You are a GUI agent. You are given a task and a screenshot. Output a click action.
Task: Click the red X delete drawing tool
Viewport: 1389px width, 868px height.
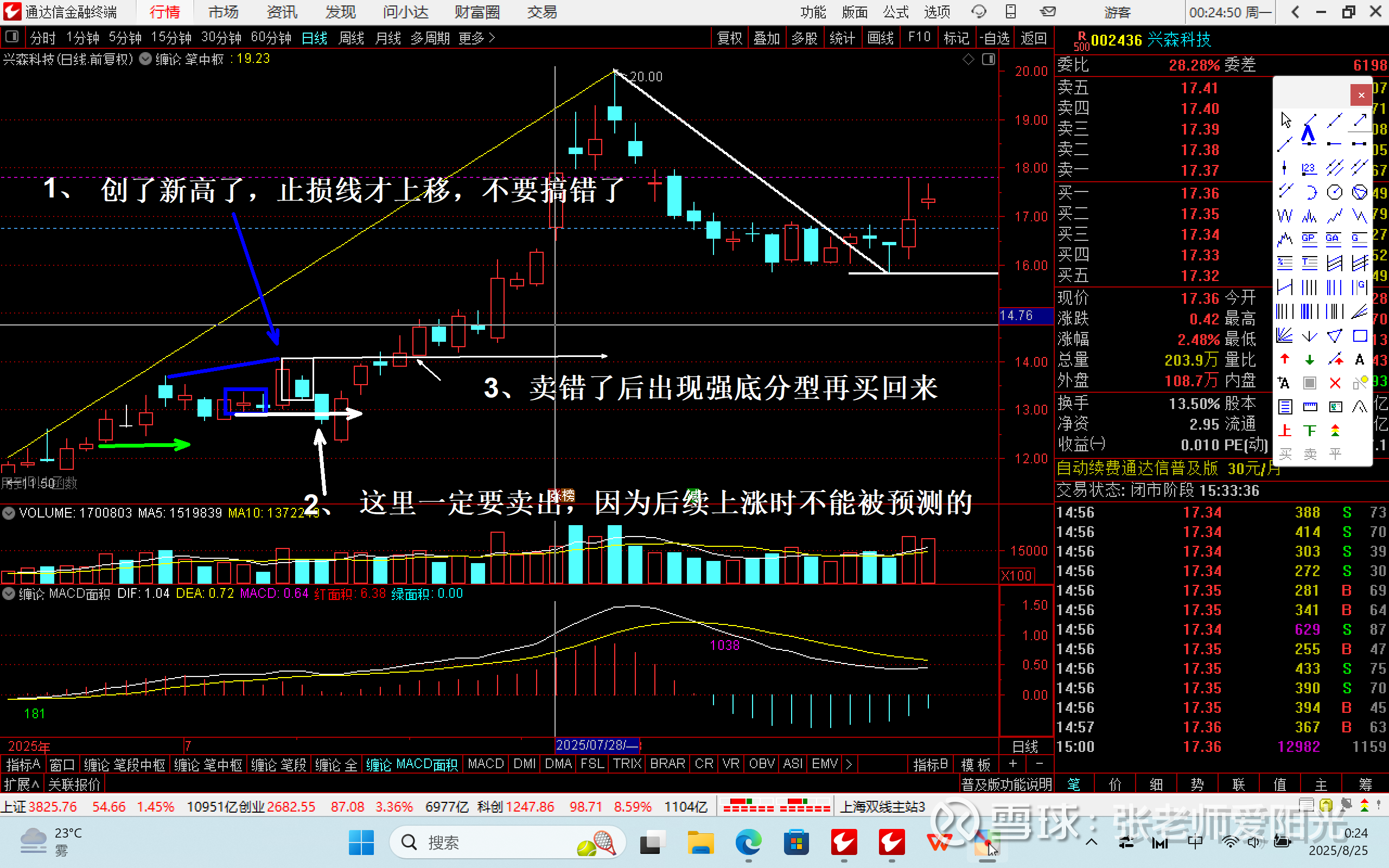(x=1335, y=383)
